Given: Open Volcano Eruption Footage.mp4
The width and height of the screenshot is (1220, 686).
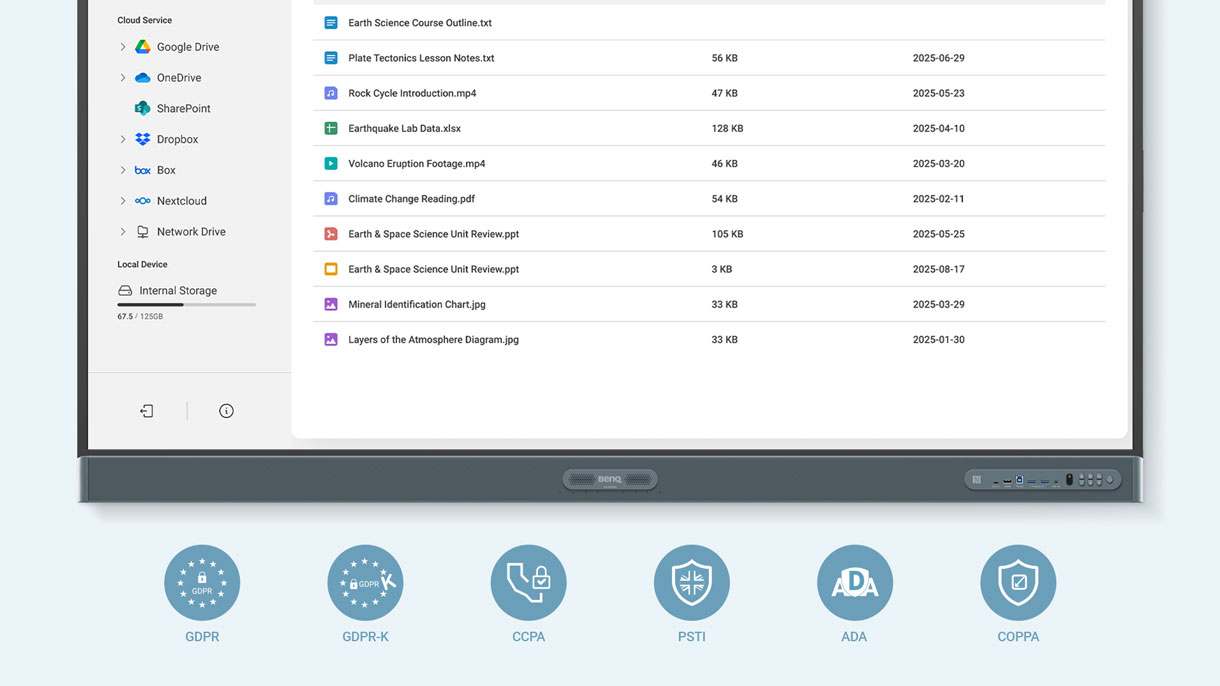Looking at the screenshot, I should pos(416,164).
